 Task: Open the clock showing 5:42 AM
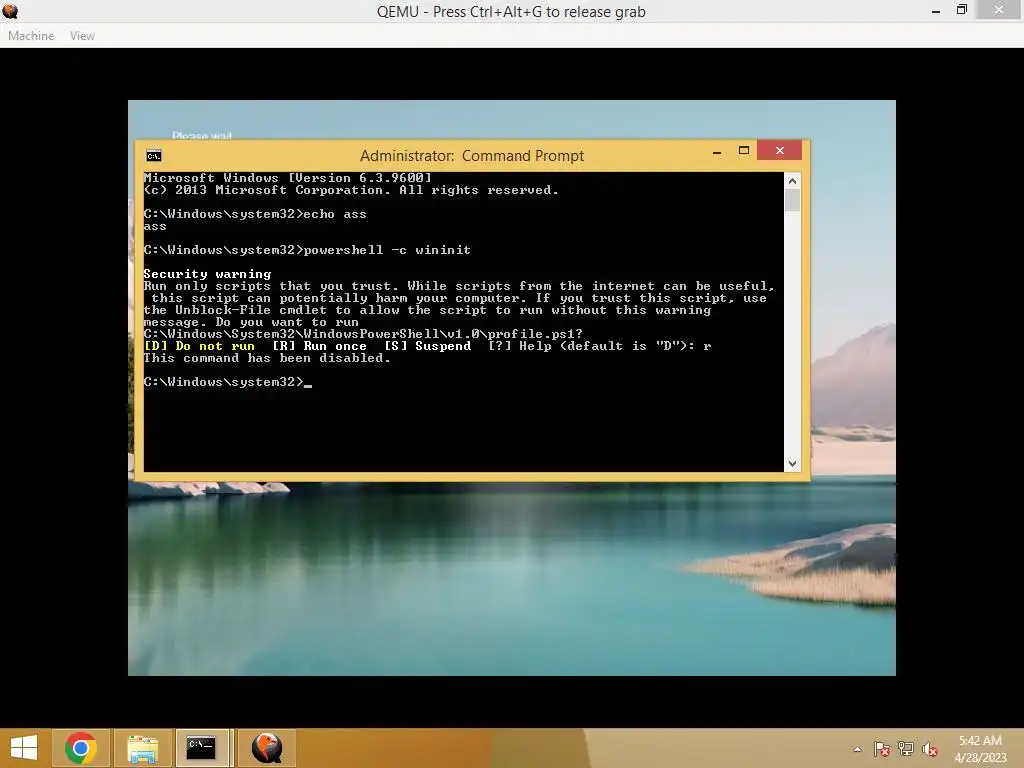pyautogui.click(x=980, y=748)
